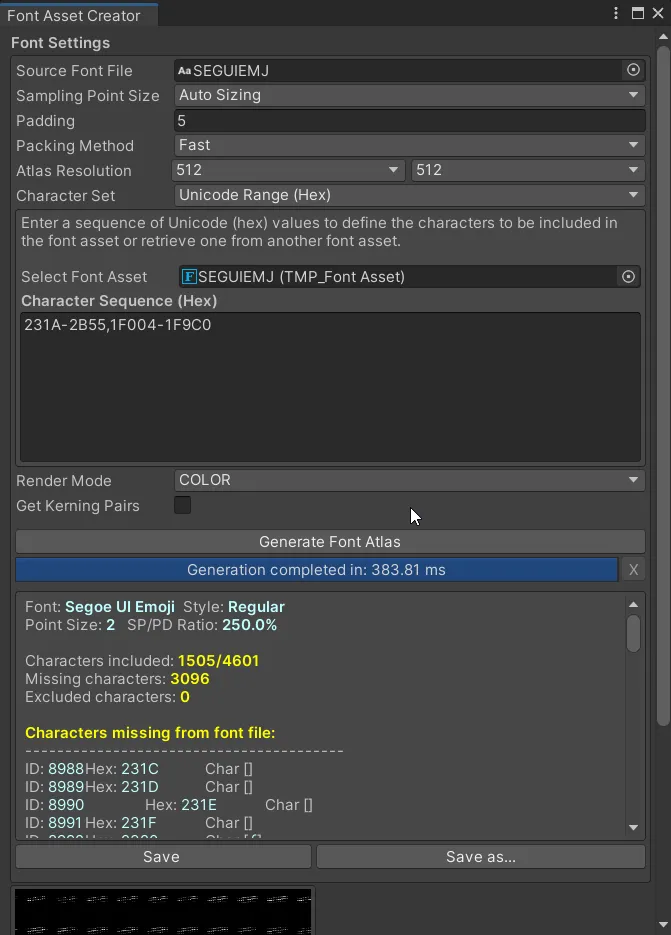Open Sampling Point Size dropdown
Image resolution: width=671 pixels, height=935 pixels.
pyautogui.click(x=409, y=95)
